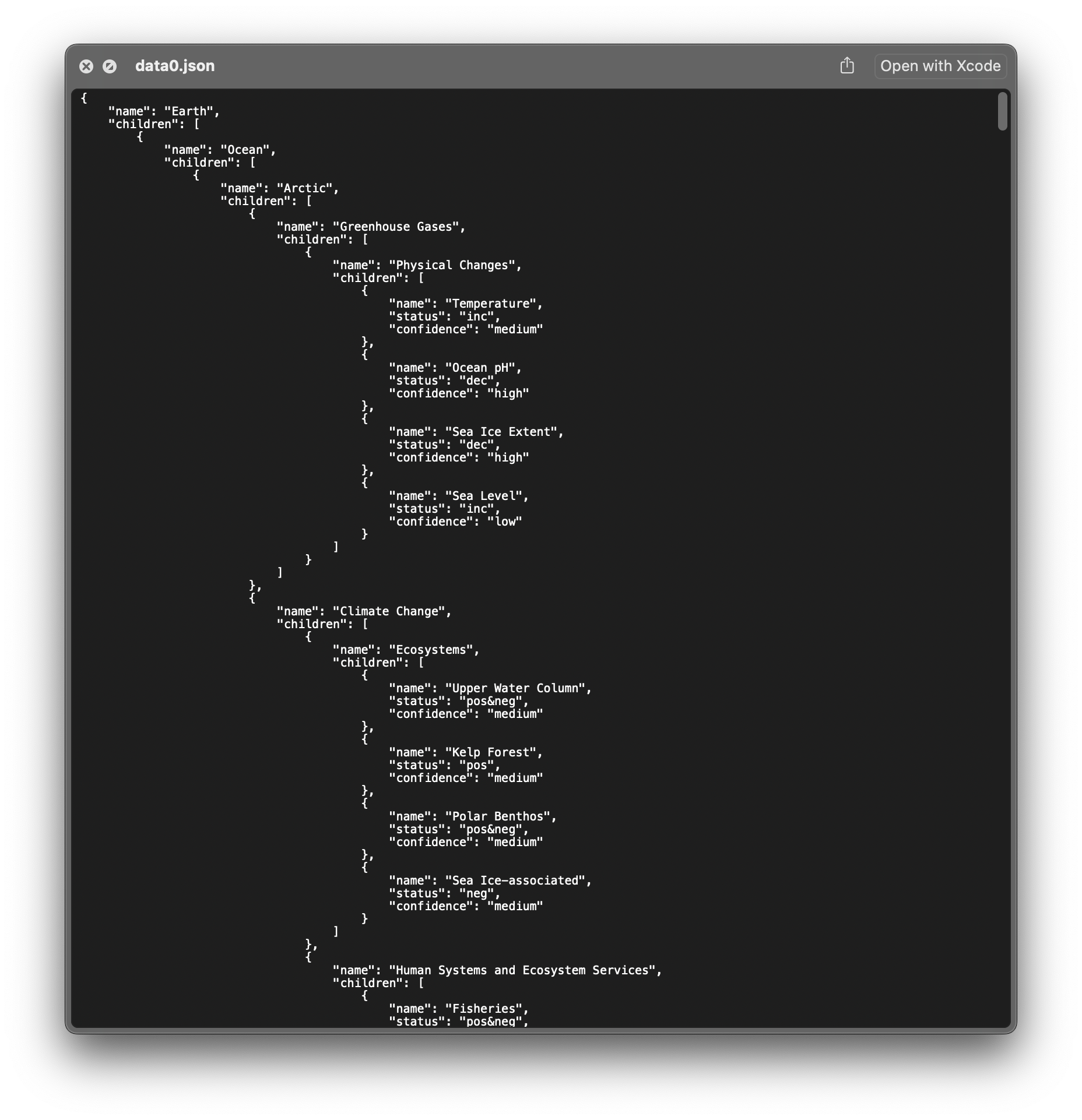This screenshot has height=1120, width=1082.
Task: Click the "Upper Water Column" name line
Action: (x=490, y=688)
